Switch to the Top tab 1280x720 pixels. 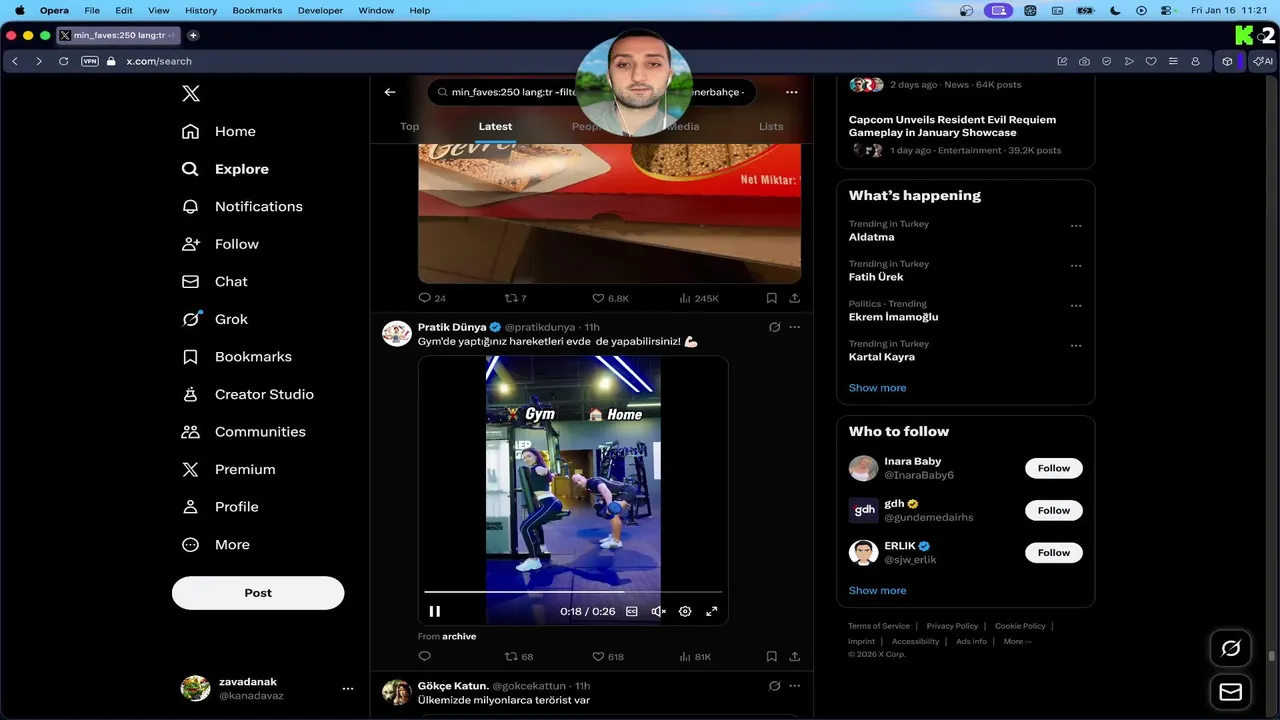pos(410,126)
